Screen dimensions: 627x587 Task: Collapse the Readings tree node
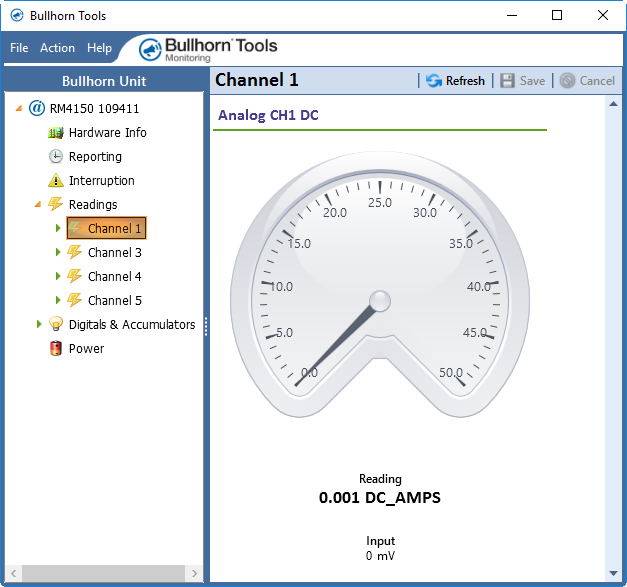point(38,205)
